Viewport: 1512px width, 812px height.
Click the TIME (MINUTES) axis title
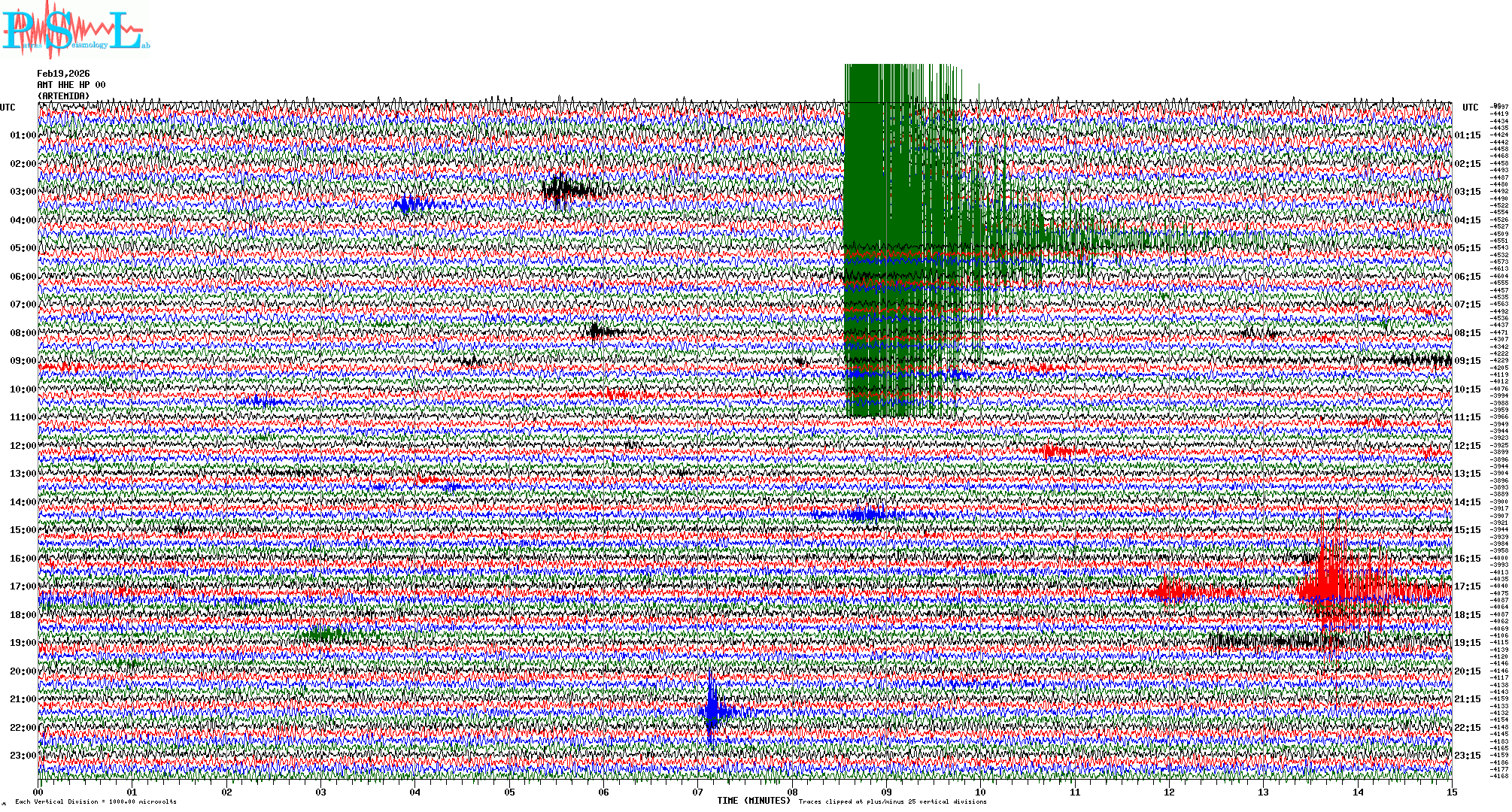[x=753, y=801]
